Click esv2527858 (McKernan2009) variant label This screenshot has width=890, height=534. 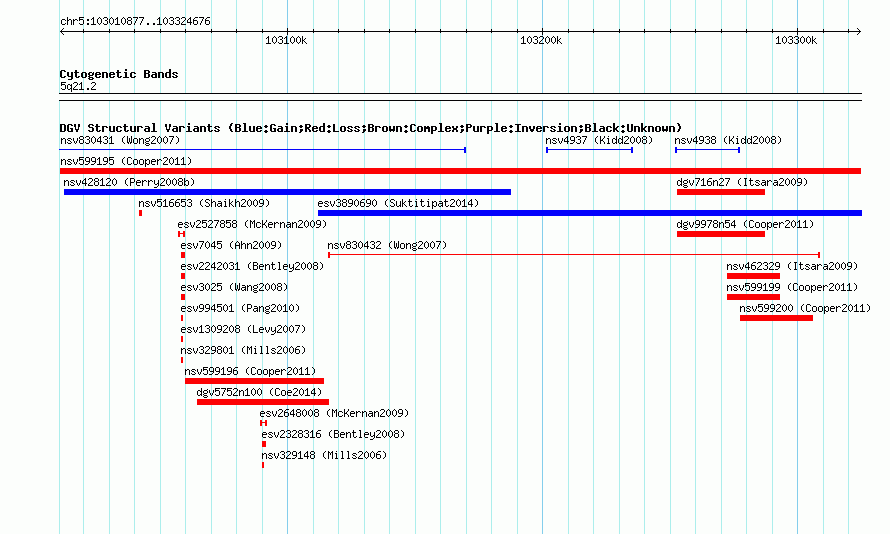pyautogui.click(x=252, y=224)
